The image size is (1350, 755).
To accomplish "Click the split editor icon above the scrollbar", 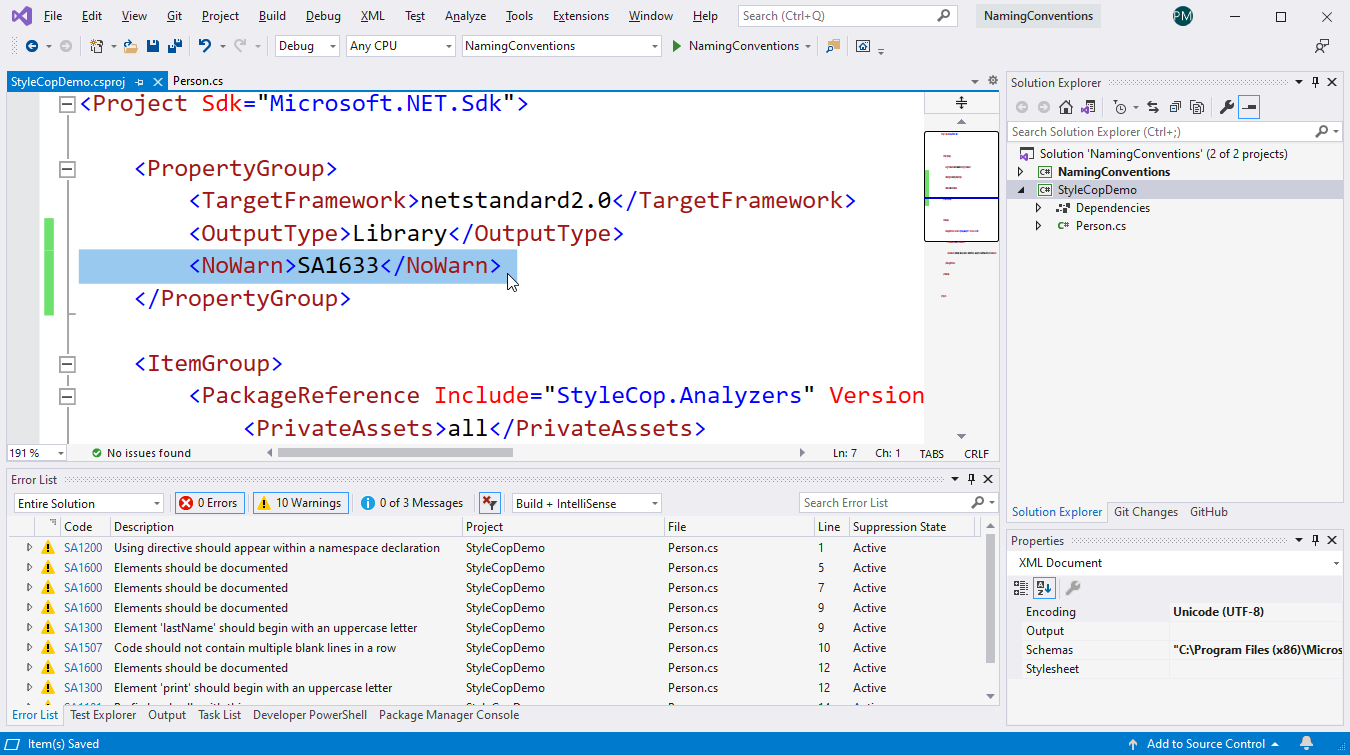I will [x=961, y=103].
